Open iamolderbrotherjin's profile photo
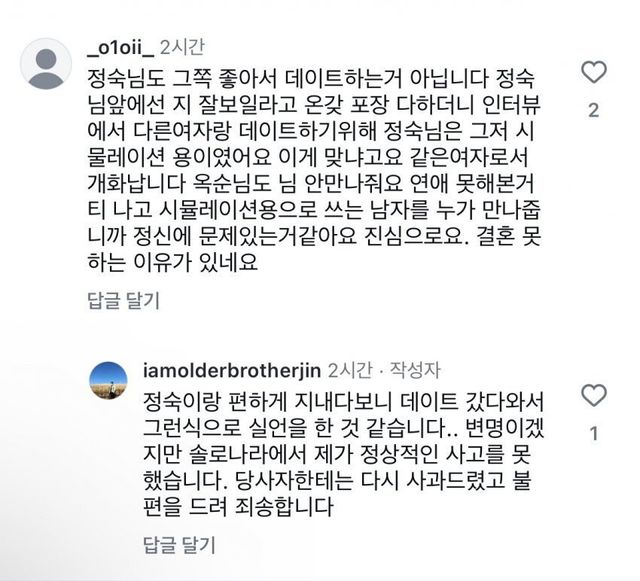The height and width of the screenshot is (581, 640). pos(109,380)
